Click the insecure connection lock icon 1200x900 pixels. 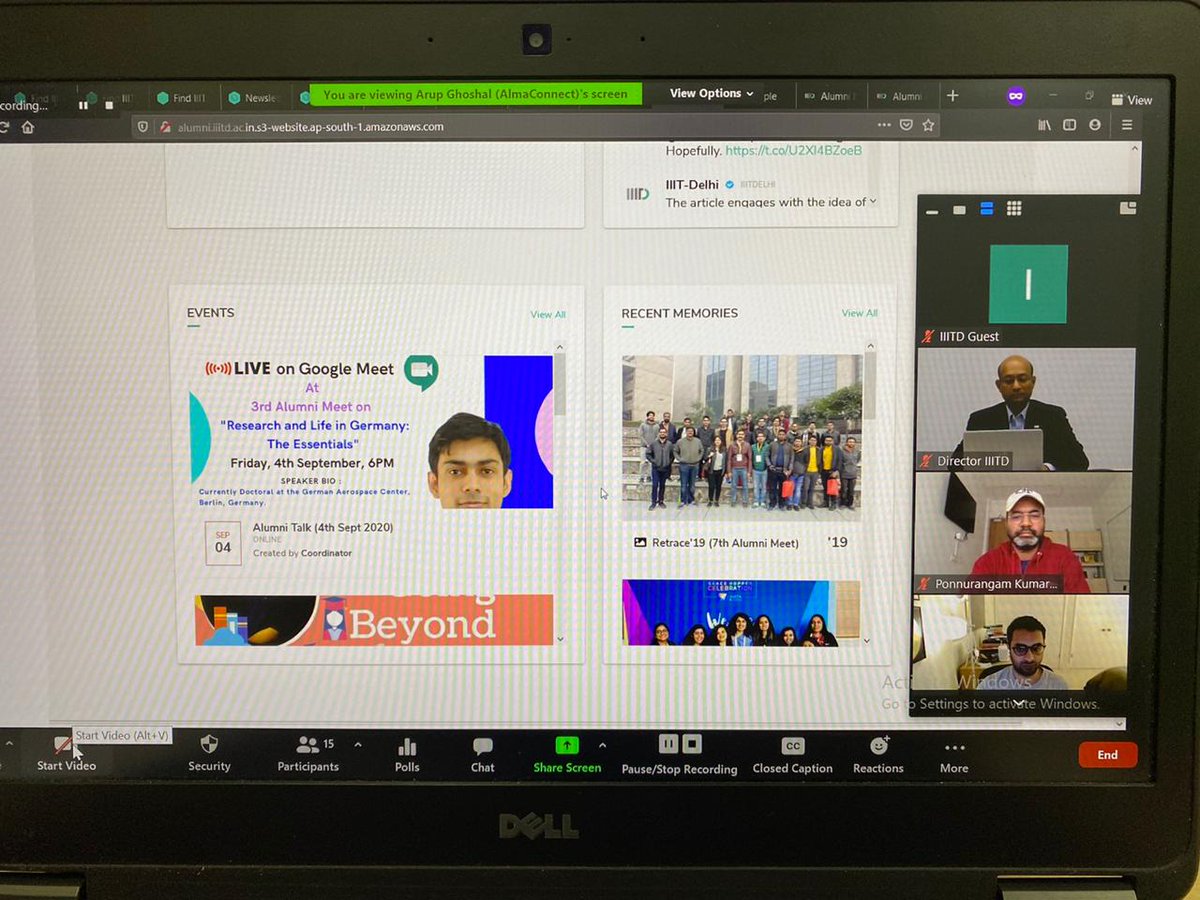(x=166, y=127)
